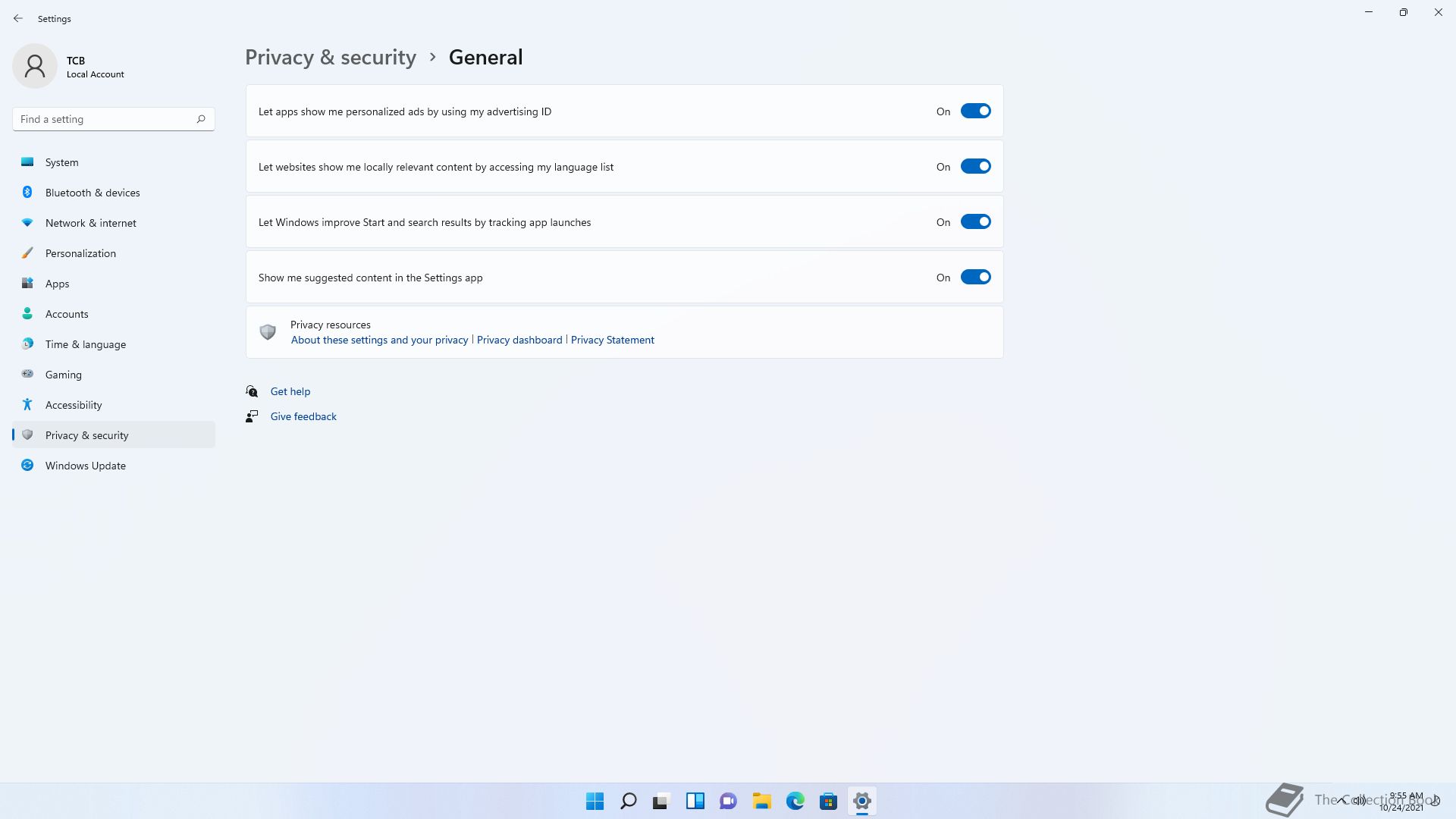
Task: Turn off personalized ads advertising ID toggle
Action: coord(976,111)
